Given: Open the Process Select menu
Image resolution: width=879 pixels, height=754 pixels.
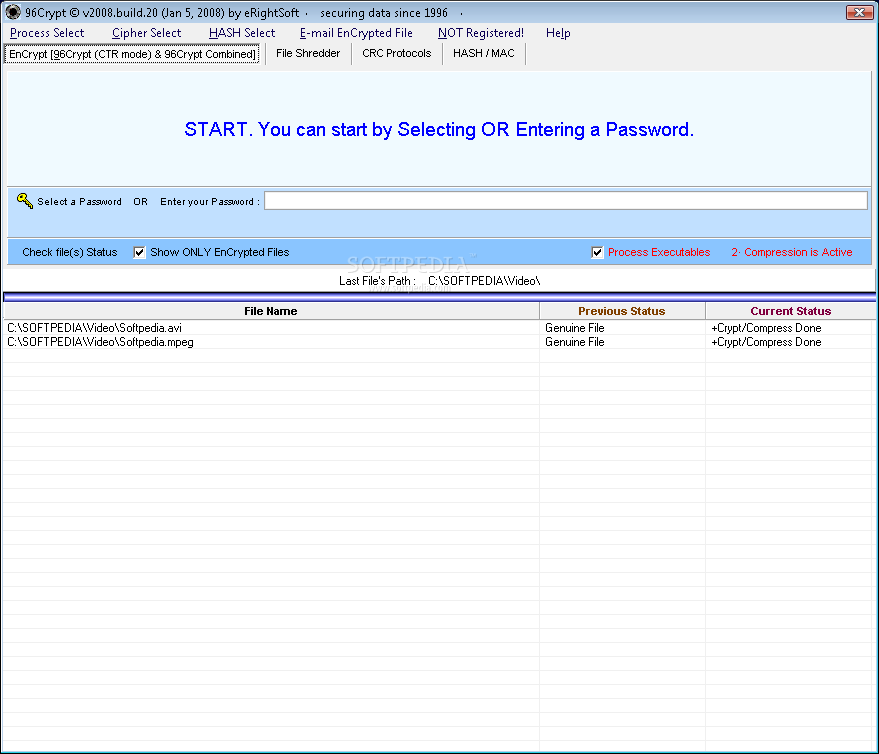Looking at the screenshot, I should click(47, 33).
